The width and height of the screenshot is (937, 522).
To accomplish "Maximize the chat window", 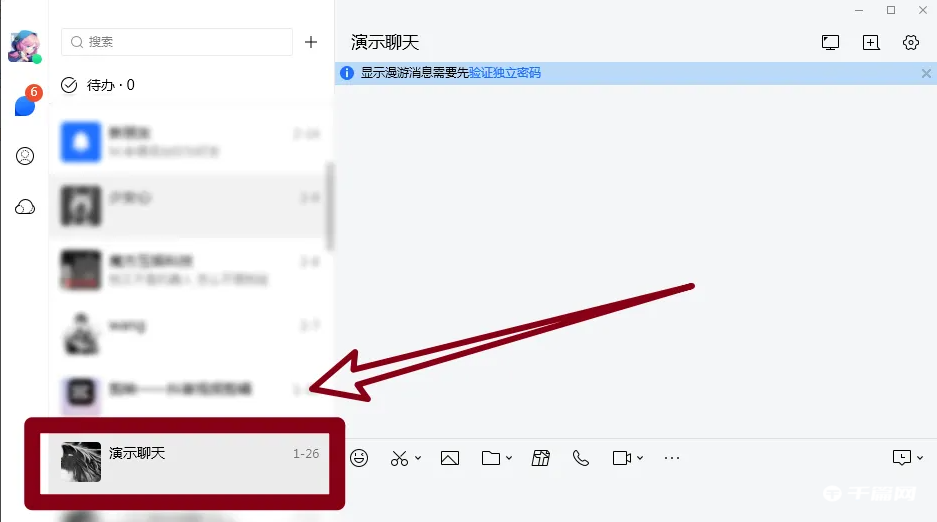I will coord(891,10).
